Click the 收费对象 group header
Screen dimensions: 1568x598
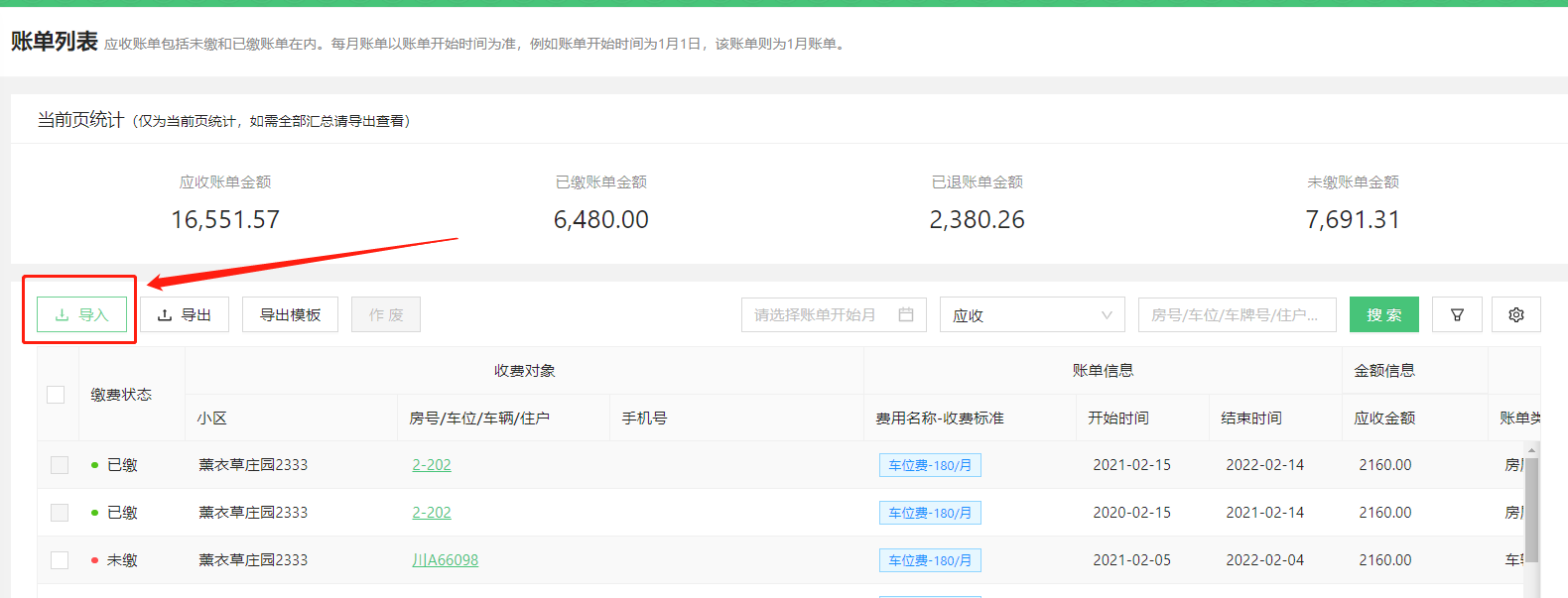(x=525, y=371)
